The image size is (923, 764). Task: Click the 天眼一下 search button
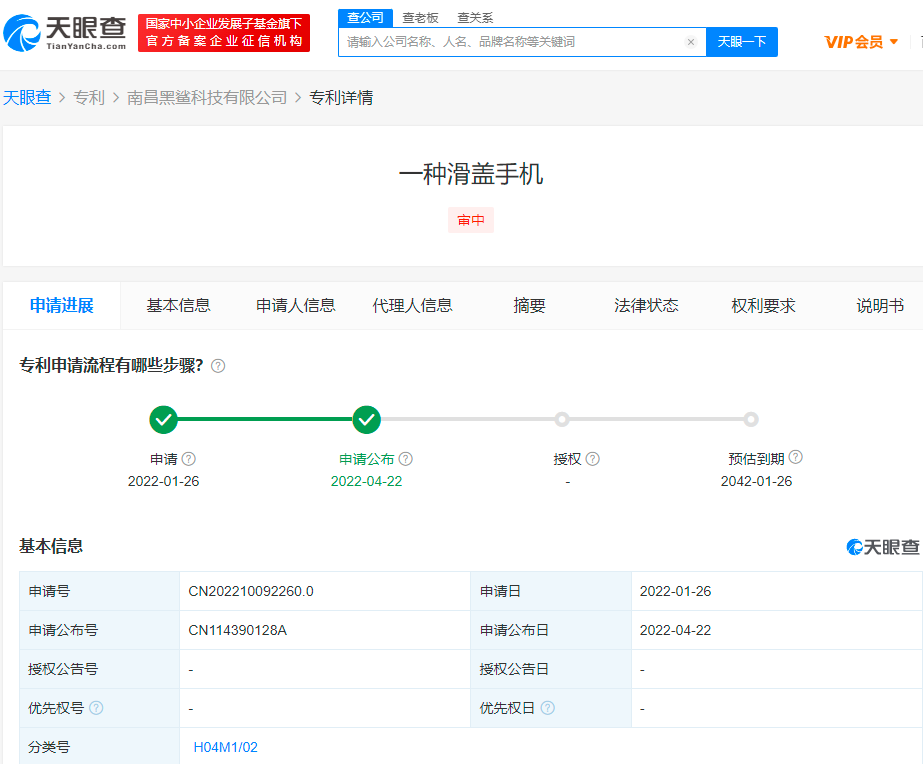tap(742, 42)
